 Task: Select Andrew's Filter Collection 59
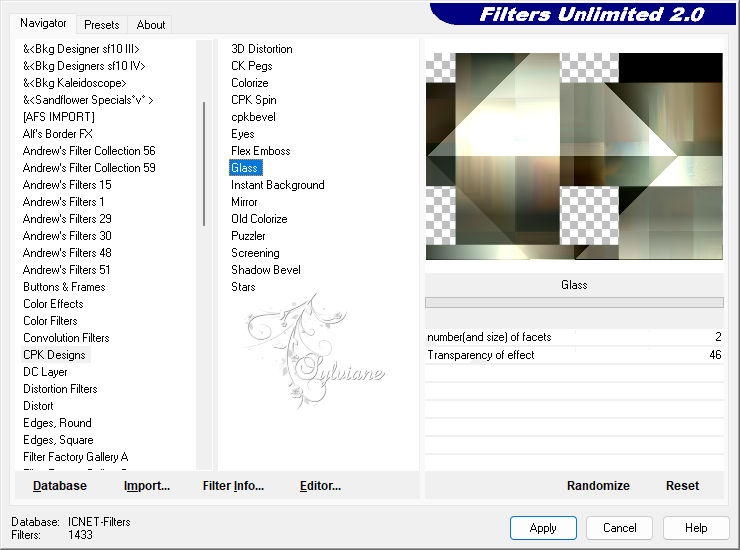click(x=89, y=168)
